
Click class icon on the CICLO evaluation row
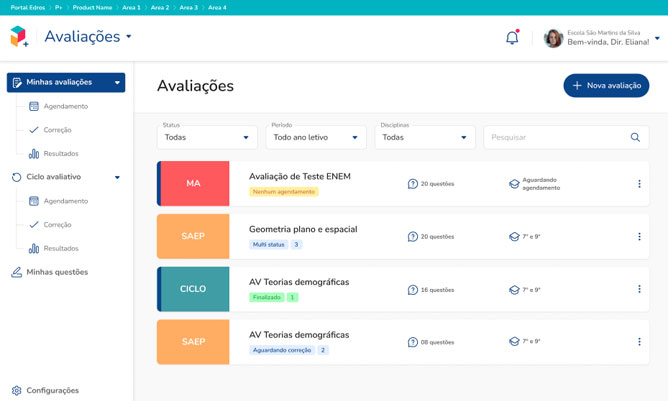(514, 290)
